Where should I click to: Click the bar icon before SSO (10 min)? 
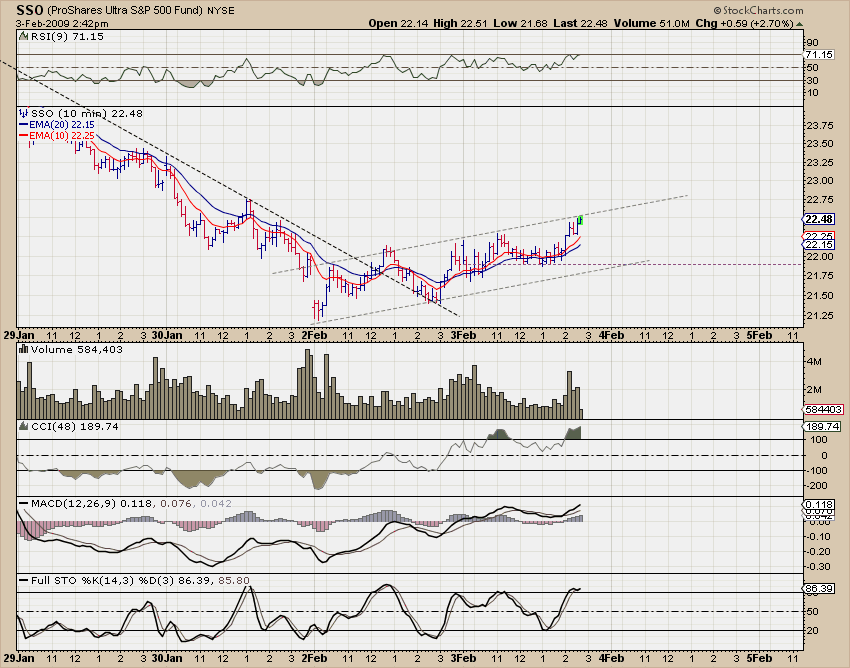click(x=23, y=113)
